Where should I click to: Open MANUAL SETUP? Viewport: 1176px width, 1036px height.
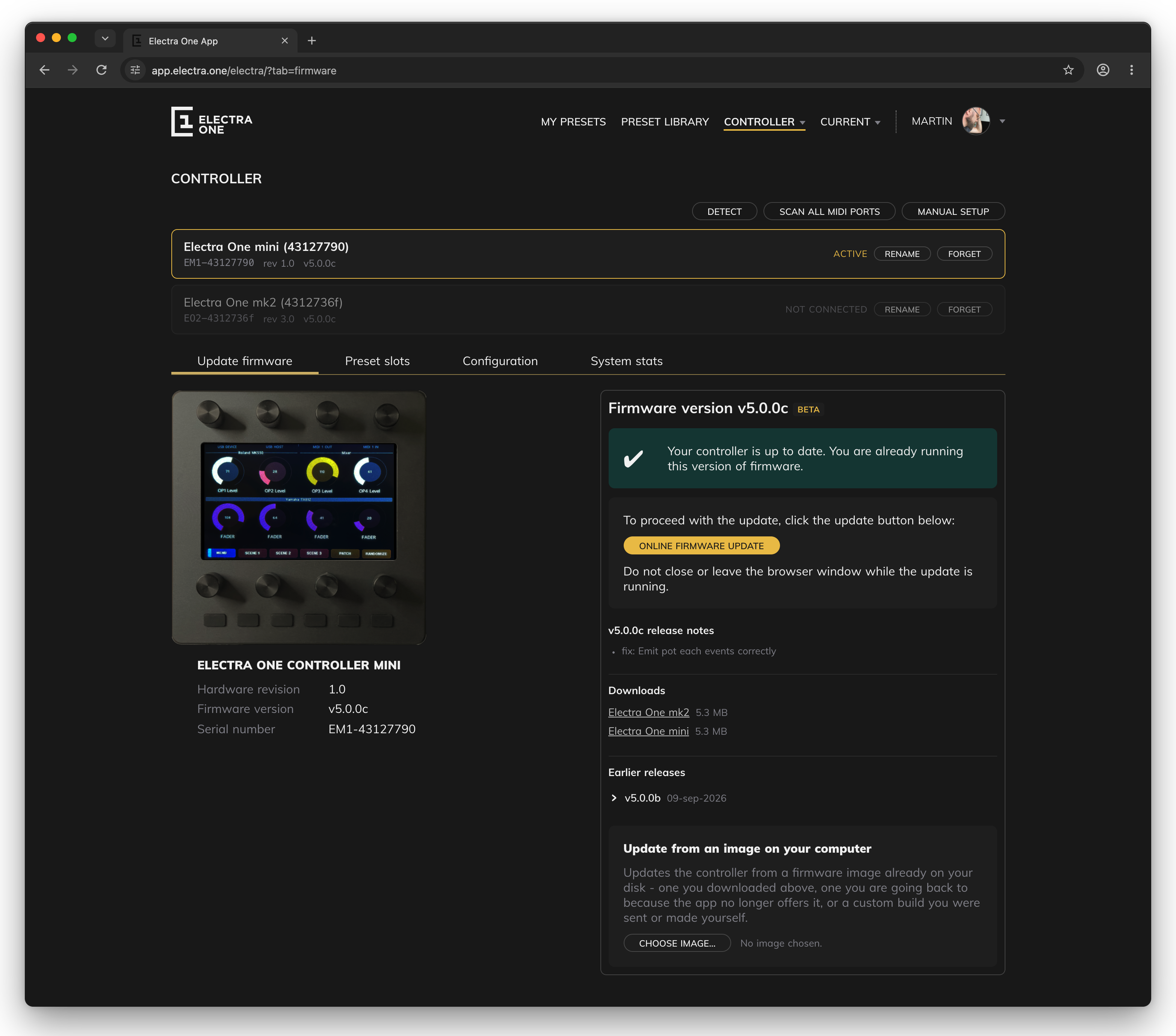pyautogui.click(x=953, y=212)
